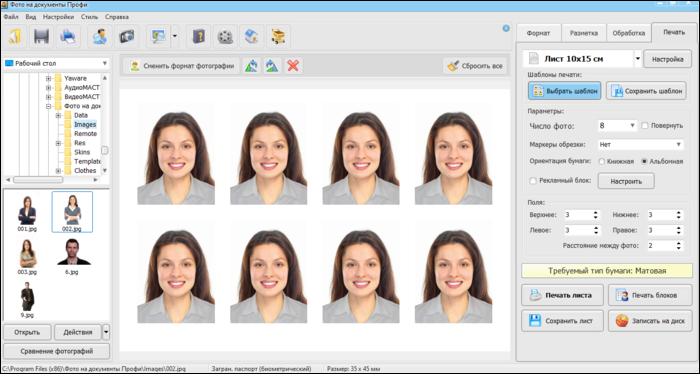Open the Настройки menu
Image resolution: width=700 pixels, height=374 pixels.
tap(58, 17)
